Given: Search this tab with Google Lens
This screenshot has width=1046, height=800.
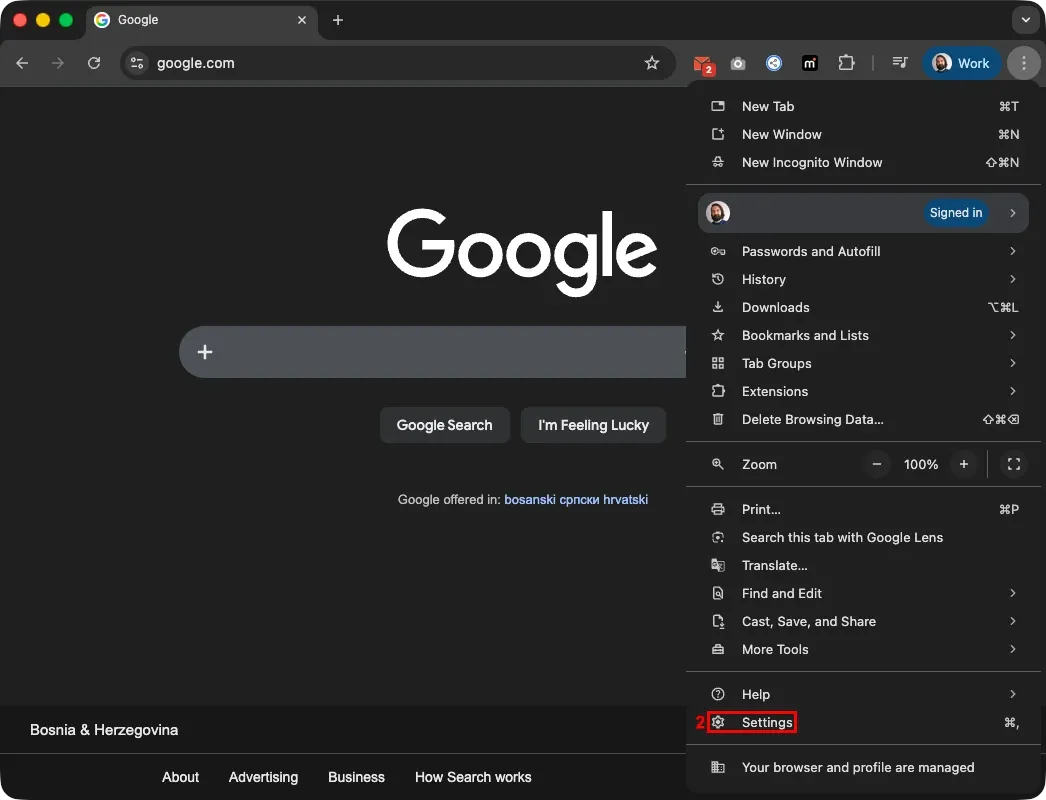Looking at the screenshot, I should point(863,538).
